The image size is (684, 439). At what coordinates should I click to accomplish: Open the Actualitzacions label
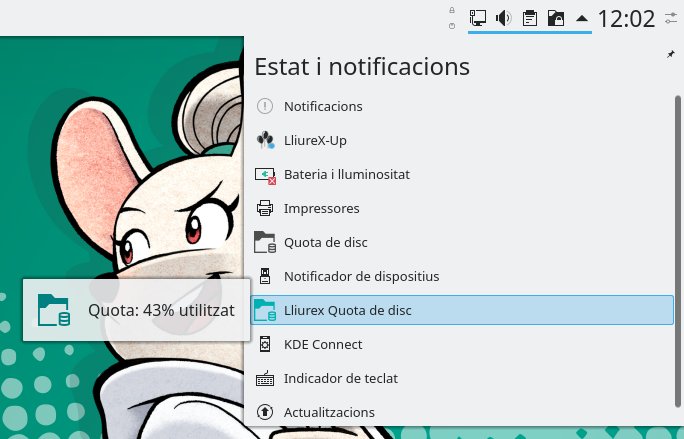(329, 413)
